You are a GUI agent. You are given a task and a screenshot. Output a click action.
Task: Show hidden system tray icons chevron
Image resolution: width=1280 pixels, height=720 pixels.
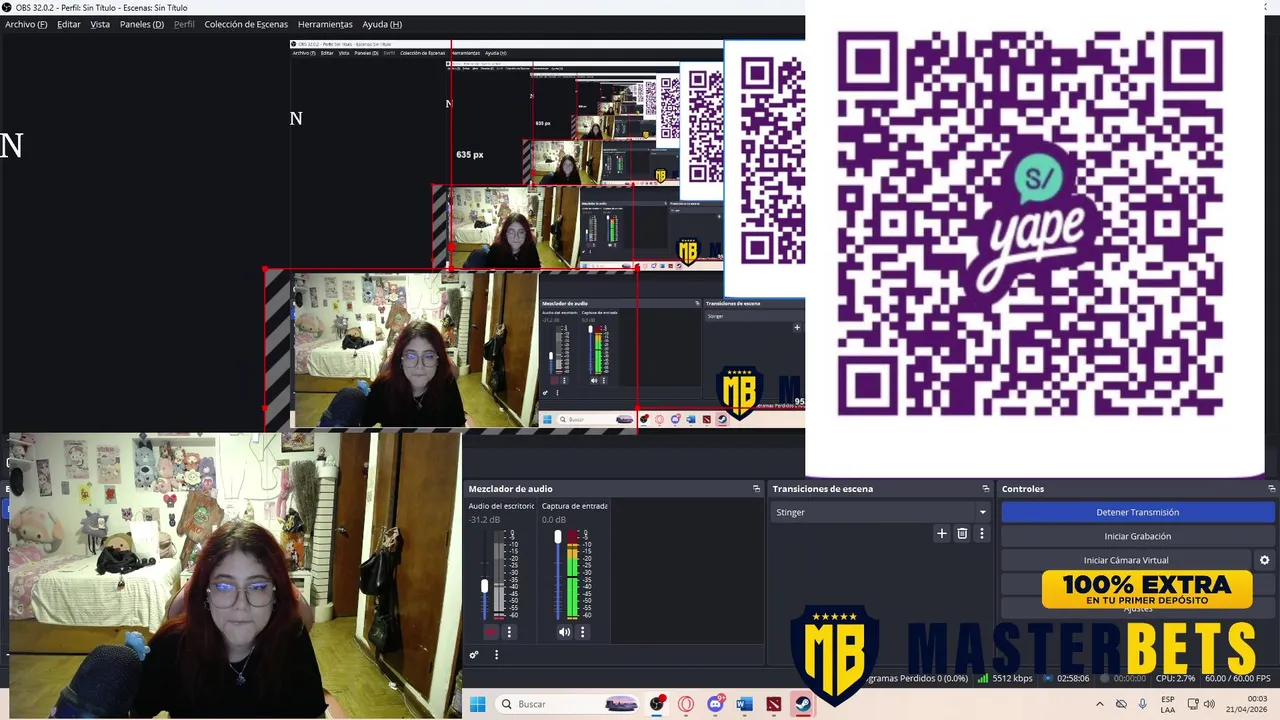point(1100,704)
